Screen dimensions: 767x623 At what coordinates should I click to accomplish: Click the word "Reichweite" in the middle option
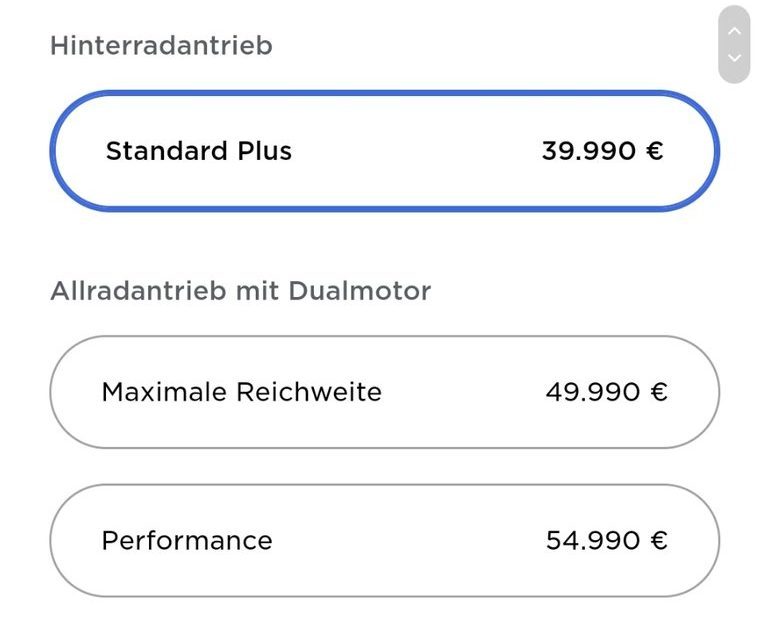click(309, 391)
